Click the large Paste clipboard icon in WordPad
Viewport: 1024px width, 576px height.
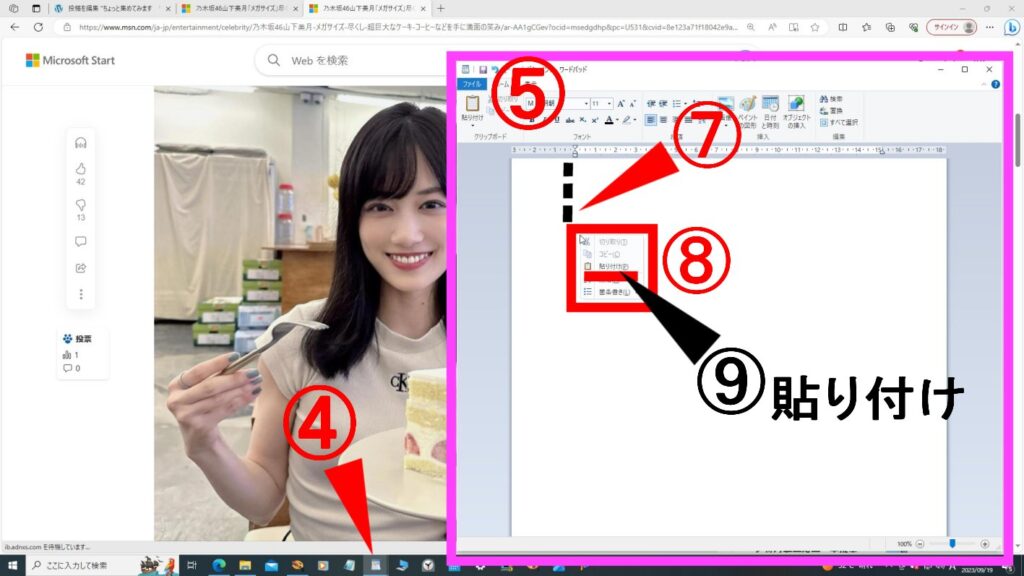point(472,103)
